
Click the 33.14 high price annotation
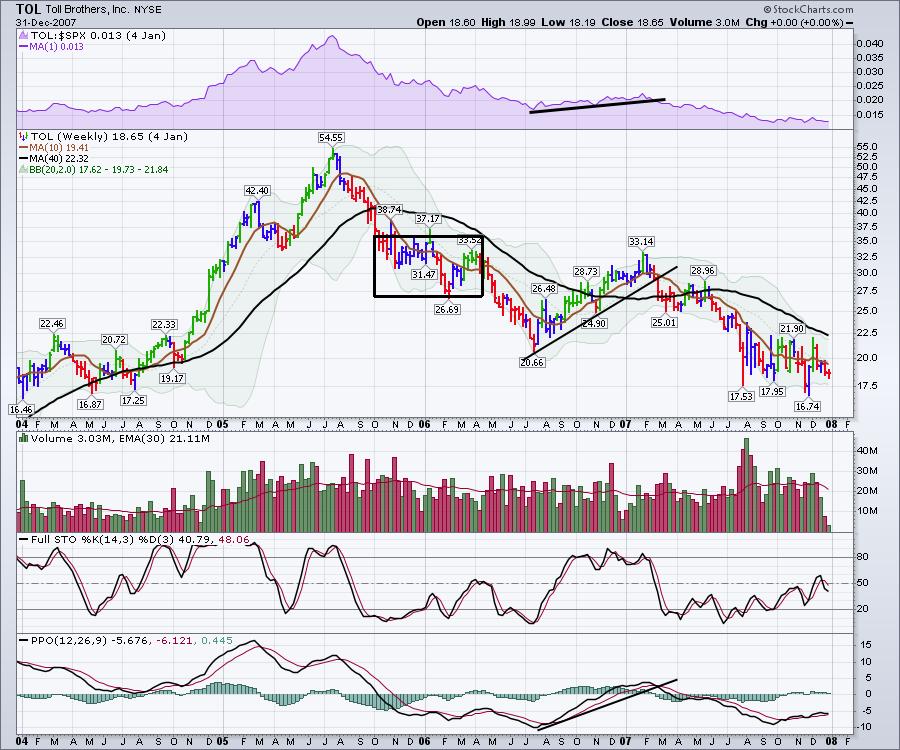tap(641, 241)
